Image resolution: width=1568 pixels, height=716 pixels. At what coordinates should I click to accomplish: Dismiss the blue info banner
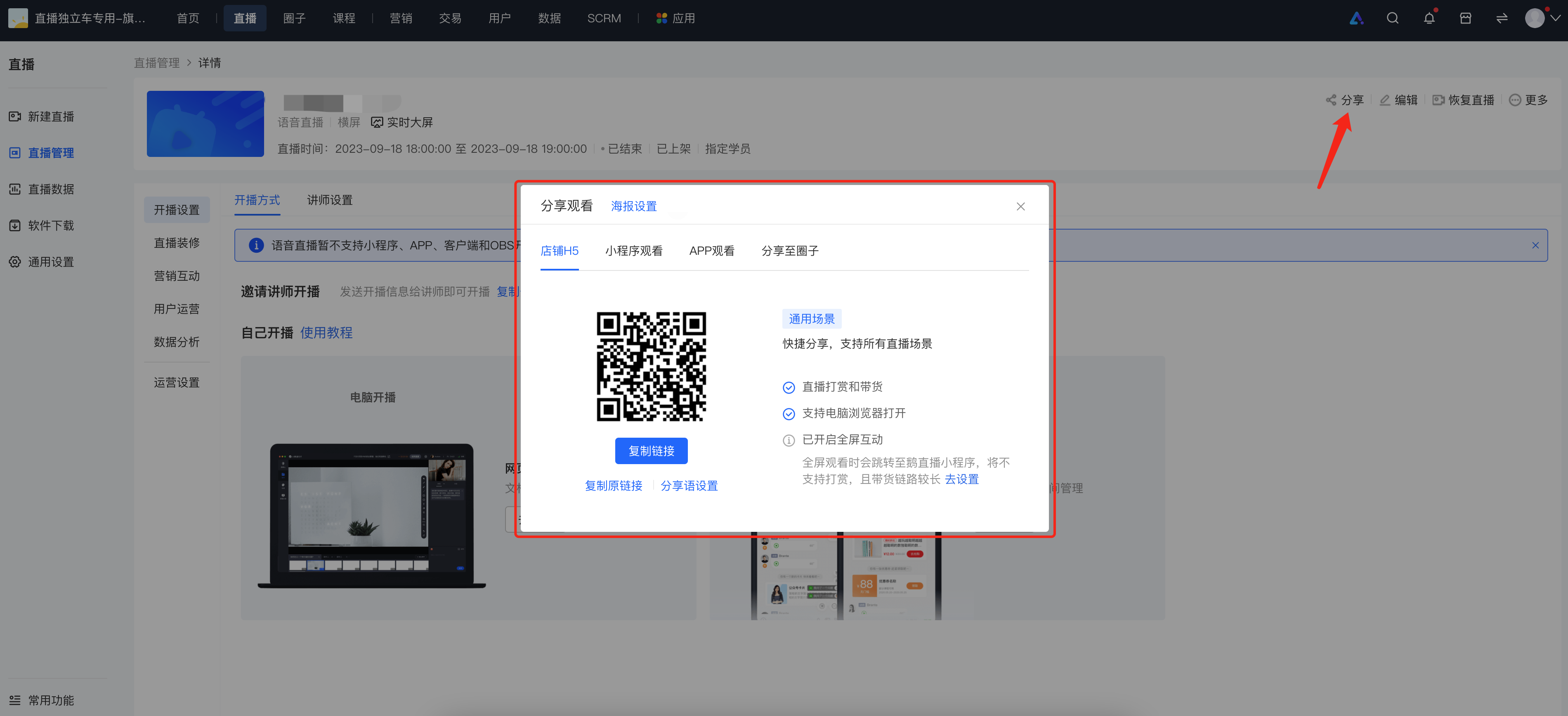(1535, 246)
